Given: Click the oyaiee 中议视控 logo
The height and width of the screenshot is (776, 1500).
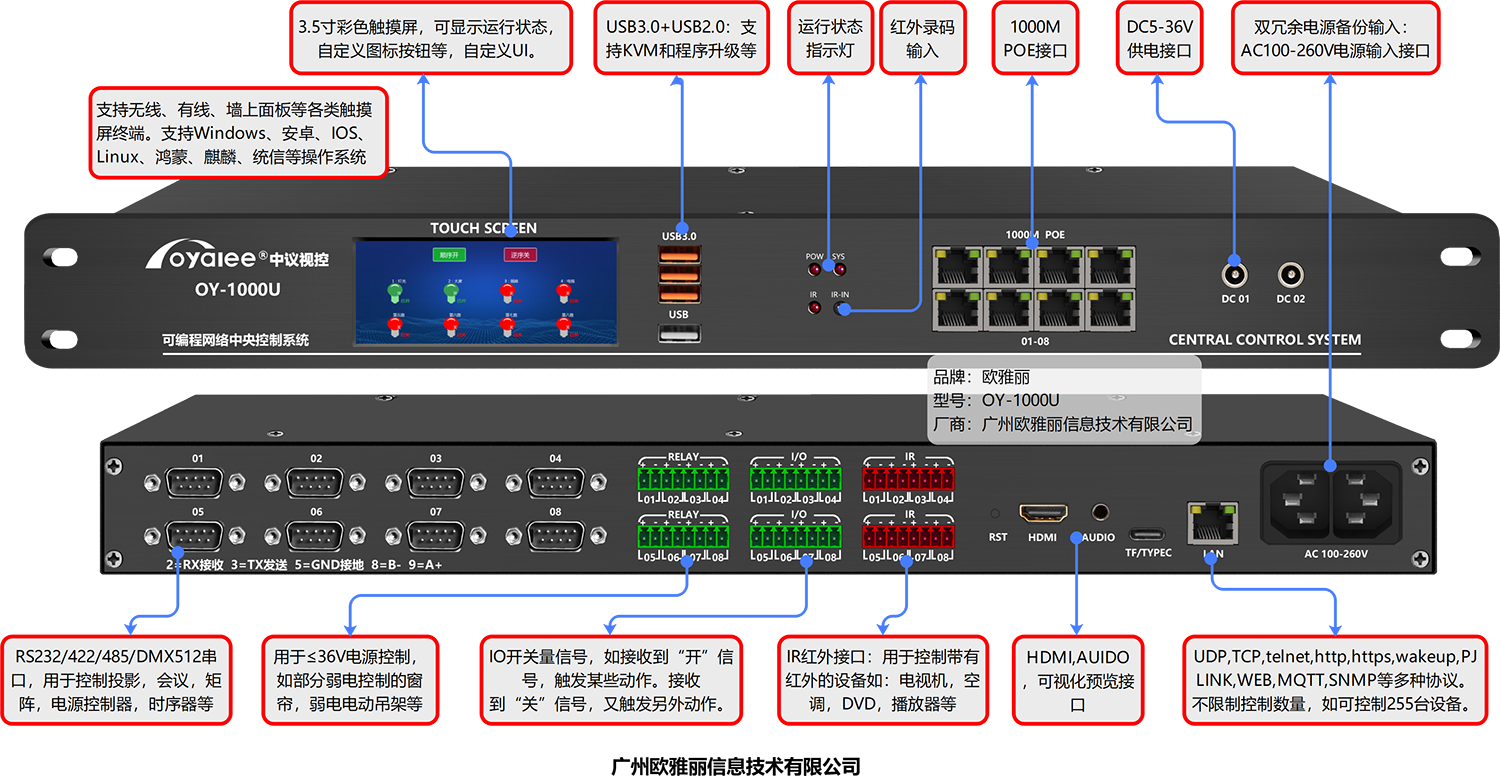Looking at the screenshot, I should point(237,256).
